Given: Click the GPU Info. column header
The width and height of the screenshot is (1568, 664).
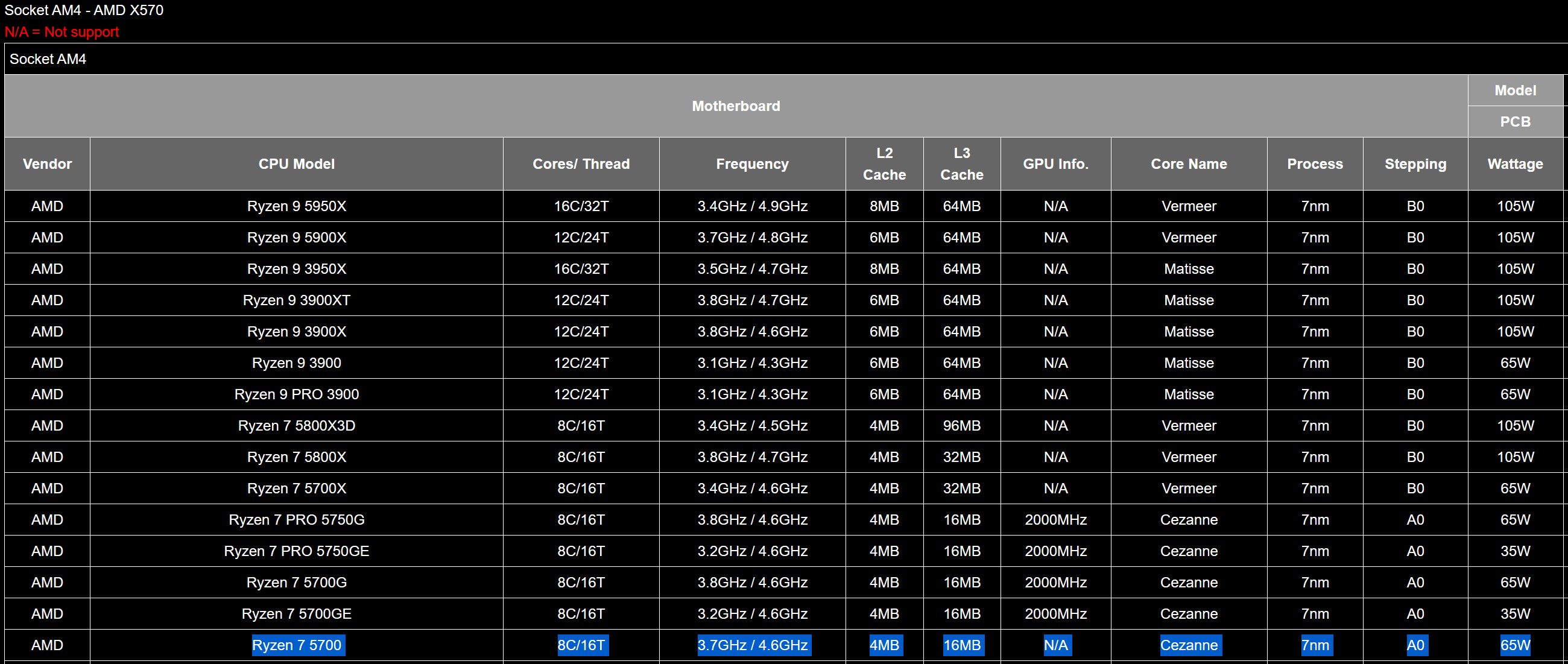Looking at the screenshot, I should [1055, 163].
